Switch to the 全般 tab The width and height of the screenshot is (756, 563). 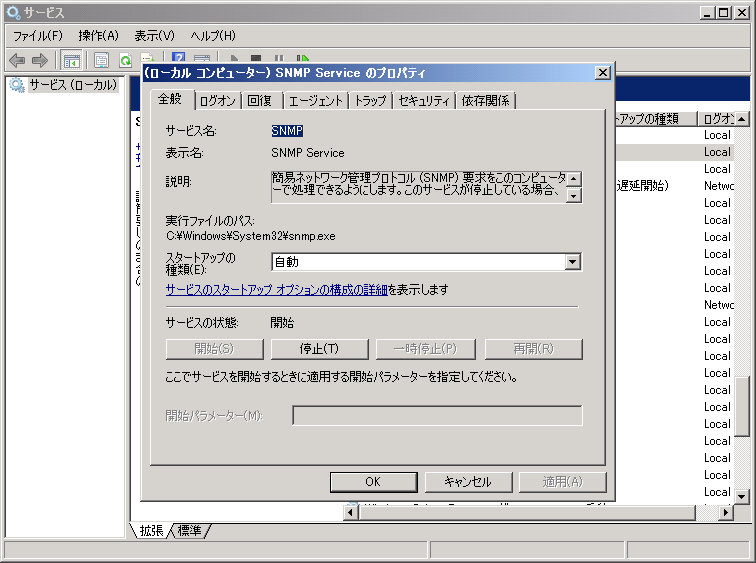pos(170,99)
